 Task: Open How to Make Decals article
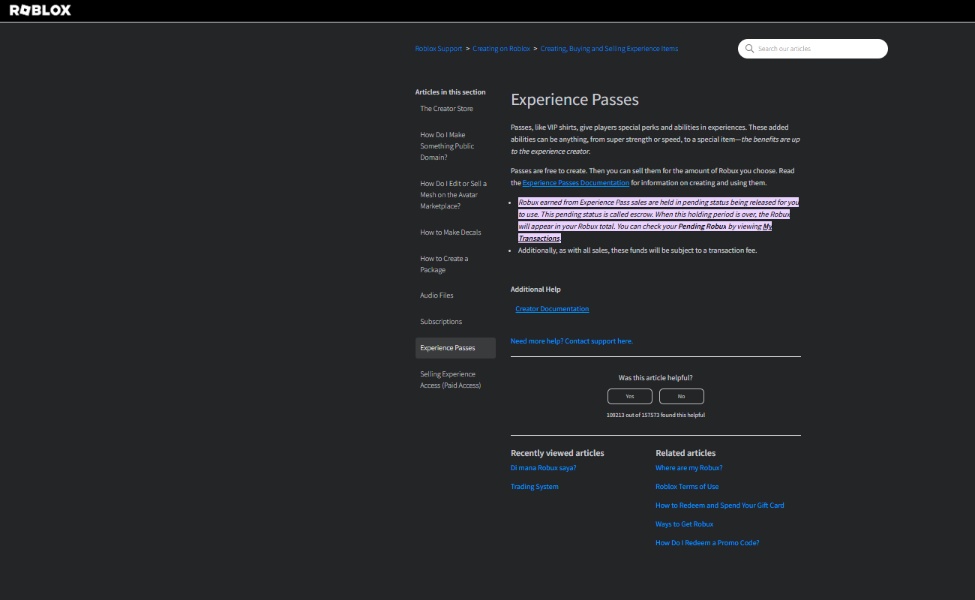(451, 233)
